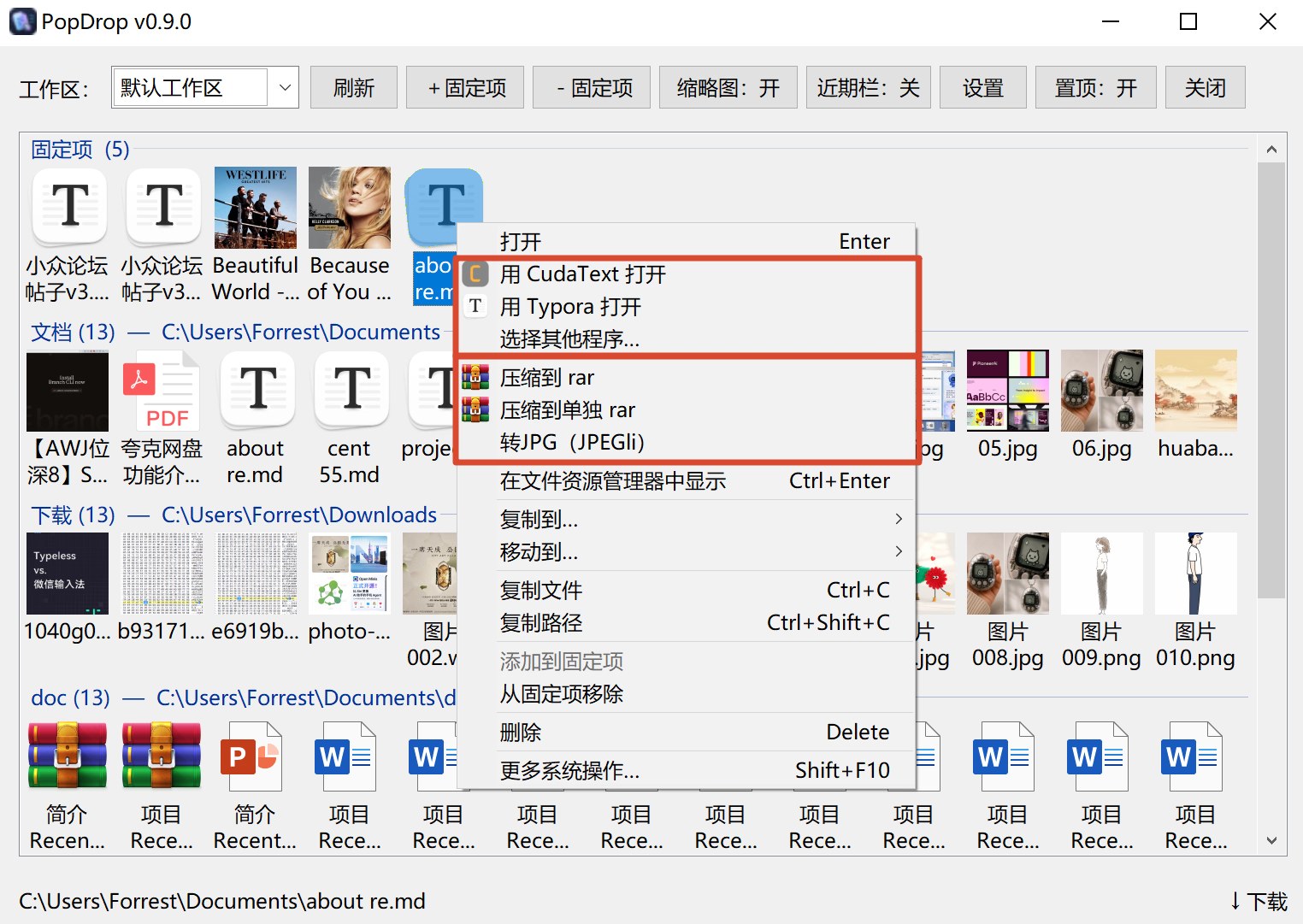The image size is (1303, 924).
Task: Toggle the 缩略图 thumbnail switch button
Action: tap(728, 87)
